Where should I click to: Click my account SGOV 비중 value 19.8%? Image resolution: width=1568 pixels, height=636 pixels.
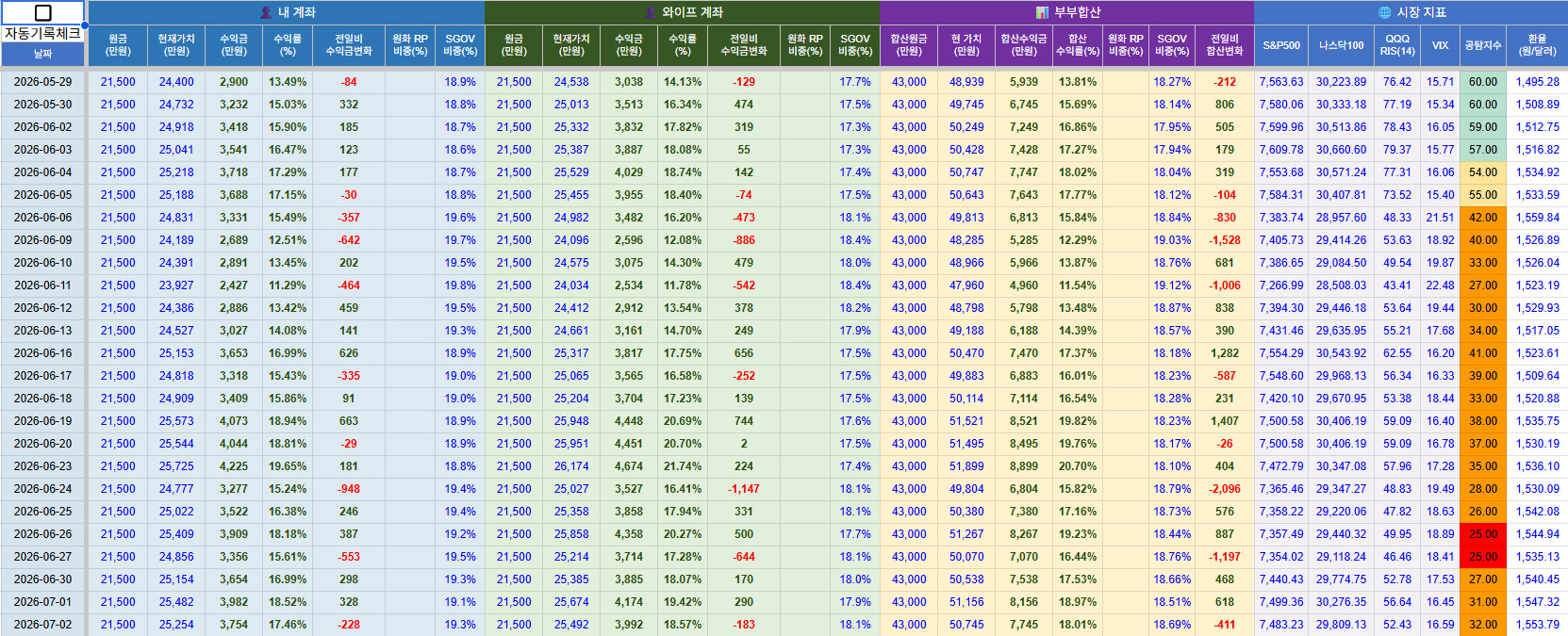tap(460, 285)
